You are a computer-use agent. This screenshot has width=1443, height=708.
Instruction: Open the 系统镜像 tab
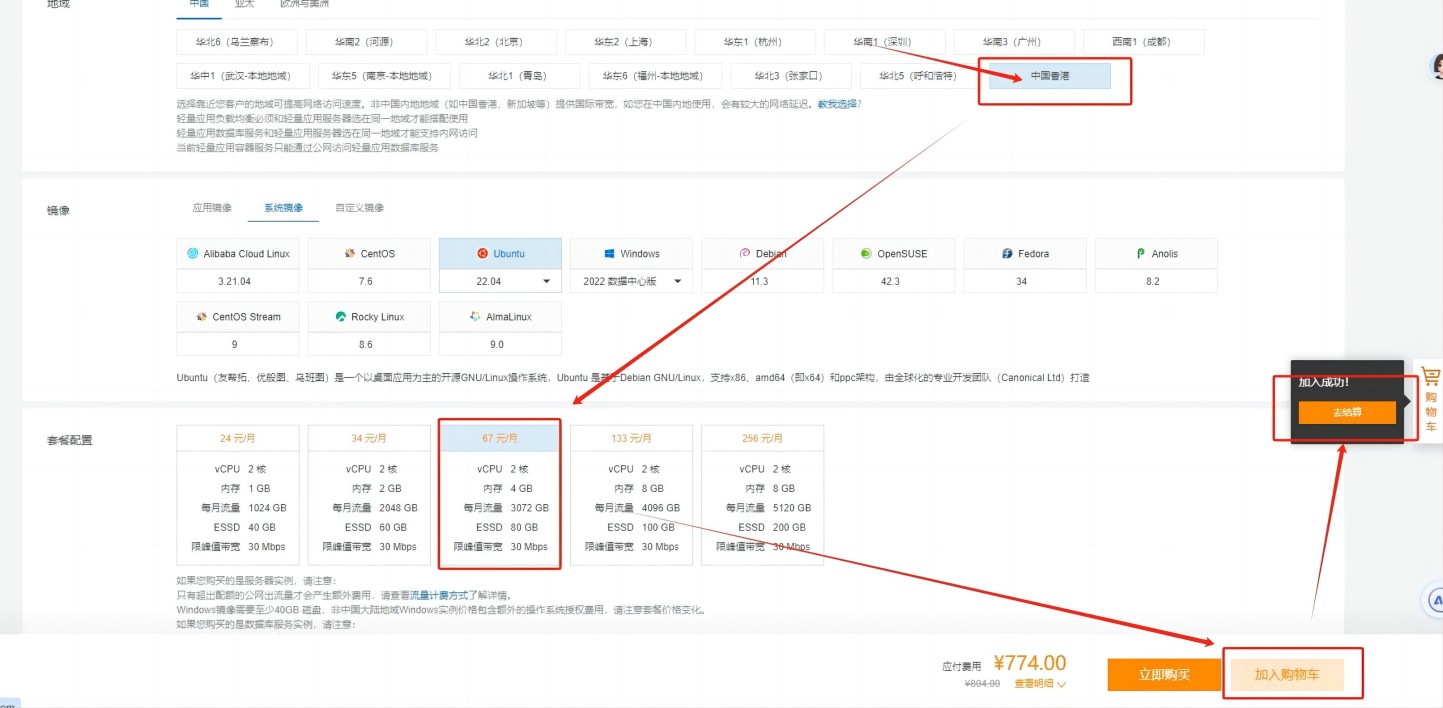point(284,208)
